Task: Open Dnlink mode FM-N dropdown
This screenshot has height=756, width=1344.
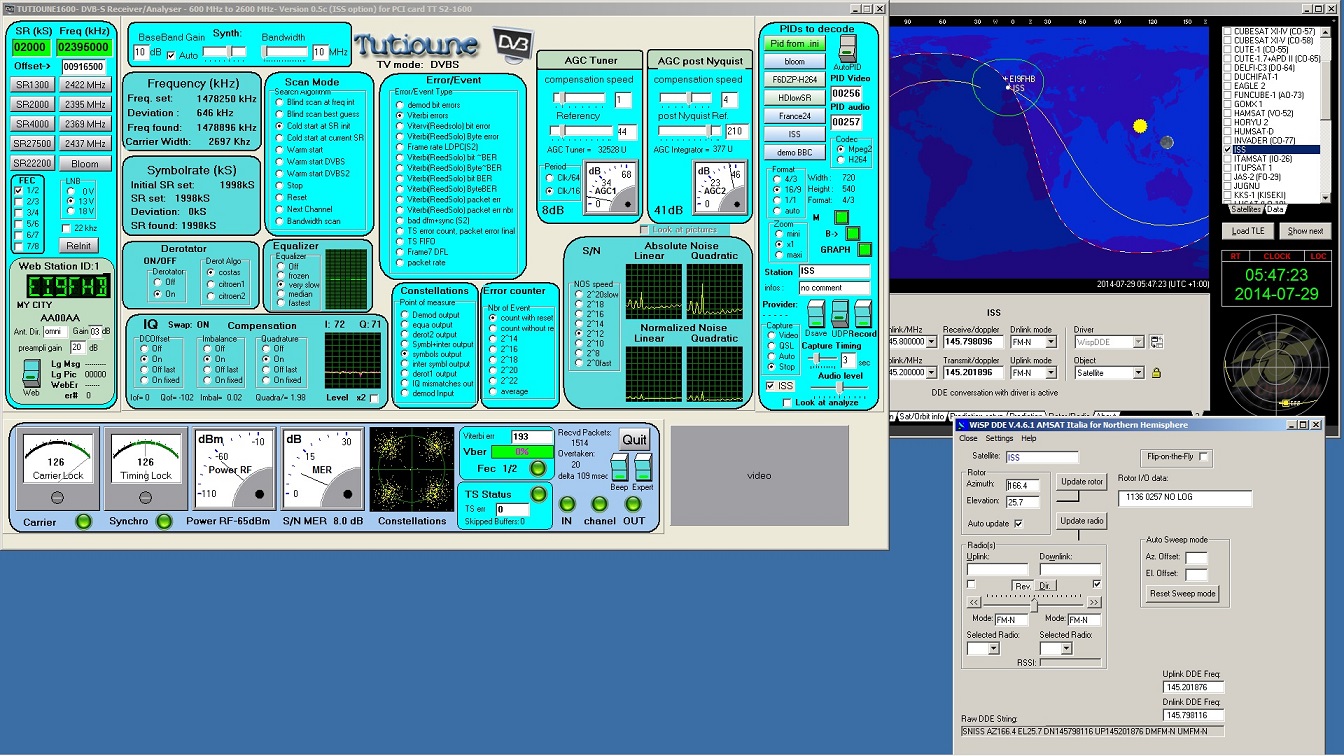Action: (1050, 342)
